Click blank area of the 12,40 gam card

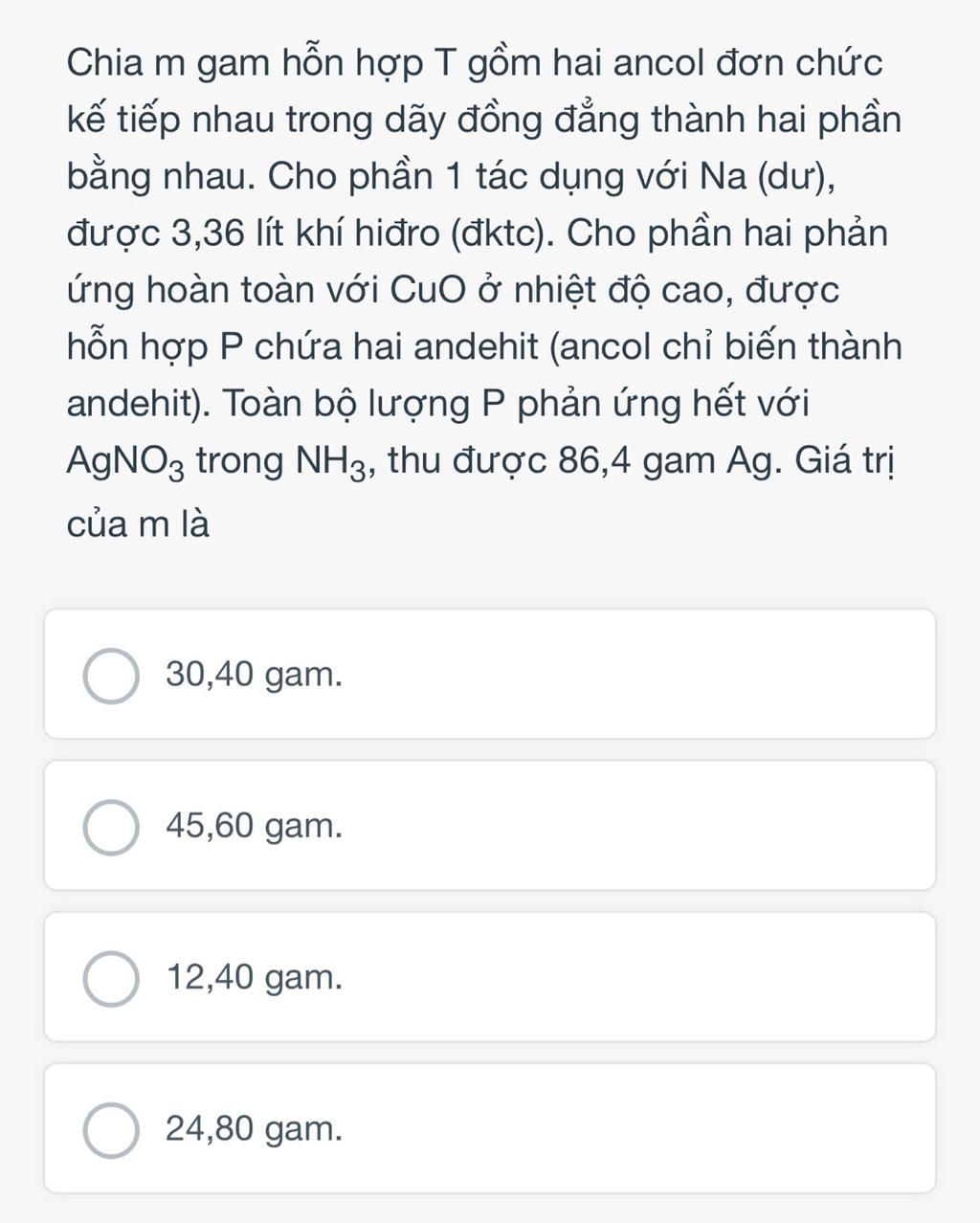632,977
